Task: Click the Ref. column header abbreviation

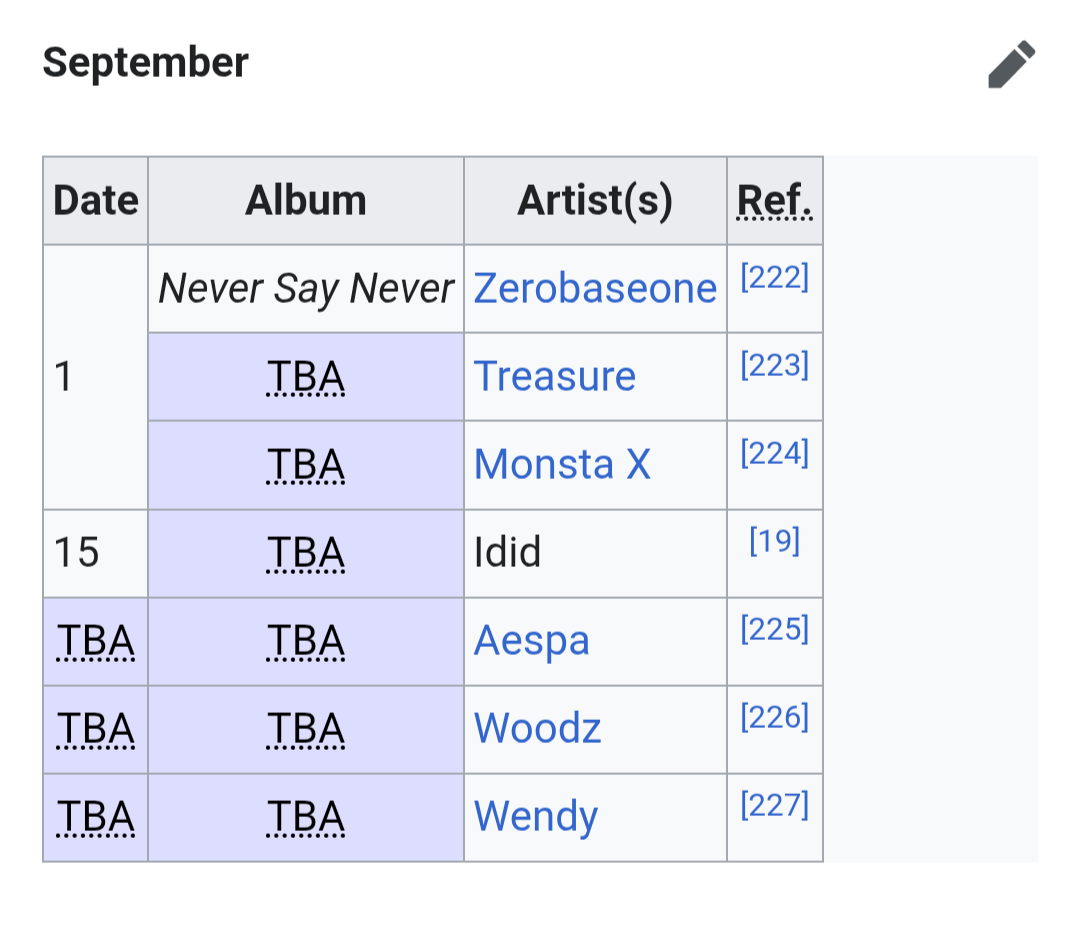Action: click(x=774, y=200)
